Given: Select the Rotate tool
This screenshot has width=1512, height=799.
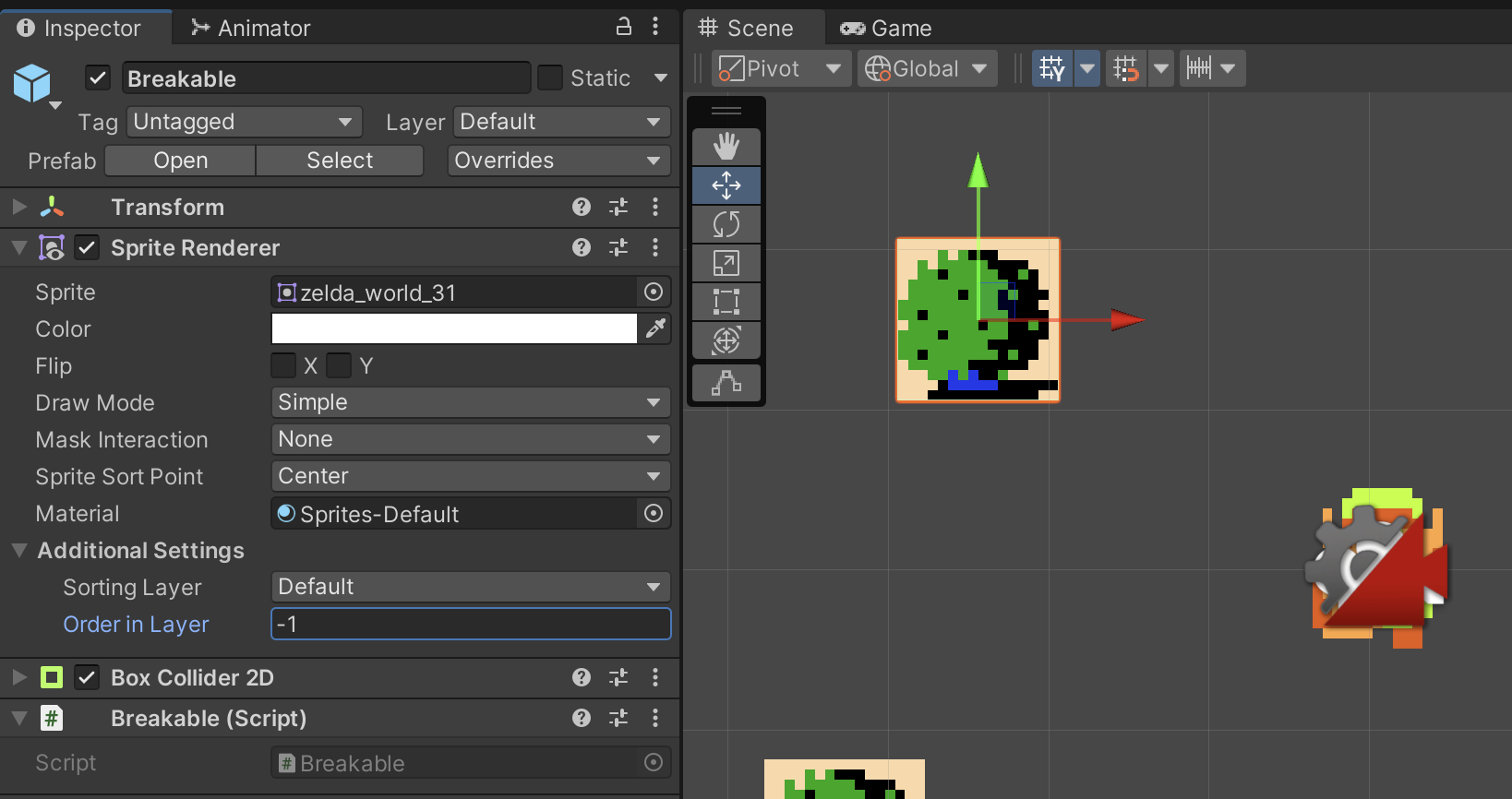Looking at the screenshot, I should [726, 224].
